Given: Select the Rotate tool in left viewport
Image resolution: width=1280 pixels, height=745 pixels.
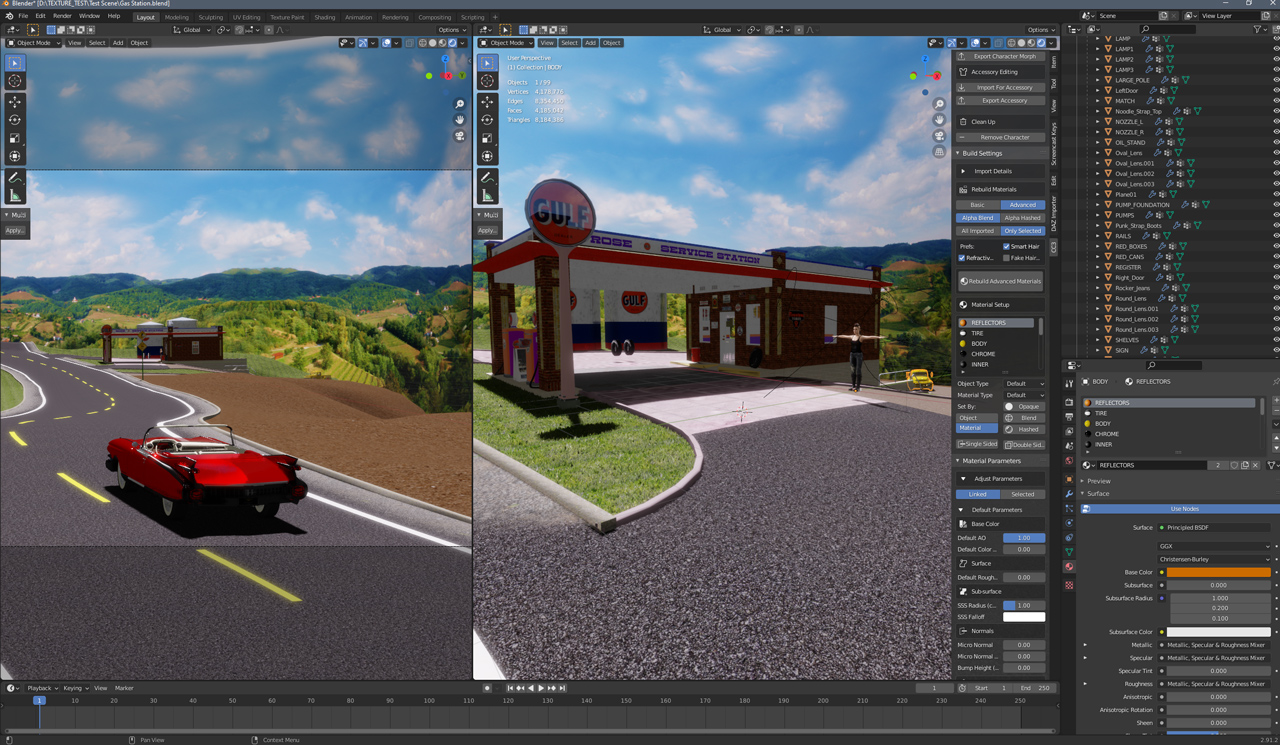Looking at the screenshot, I should coord(15,120).
